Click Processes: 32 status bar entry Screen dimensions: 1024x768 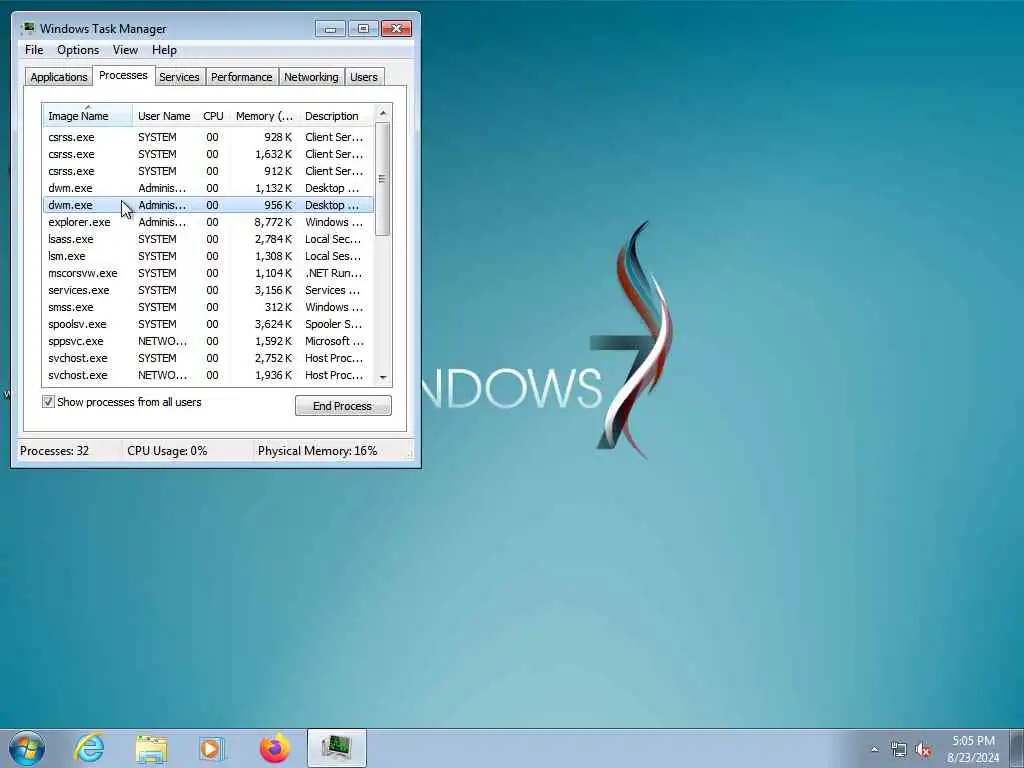55,451
